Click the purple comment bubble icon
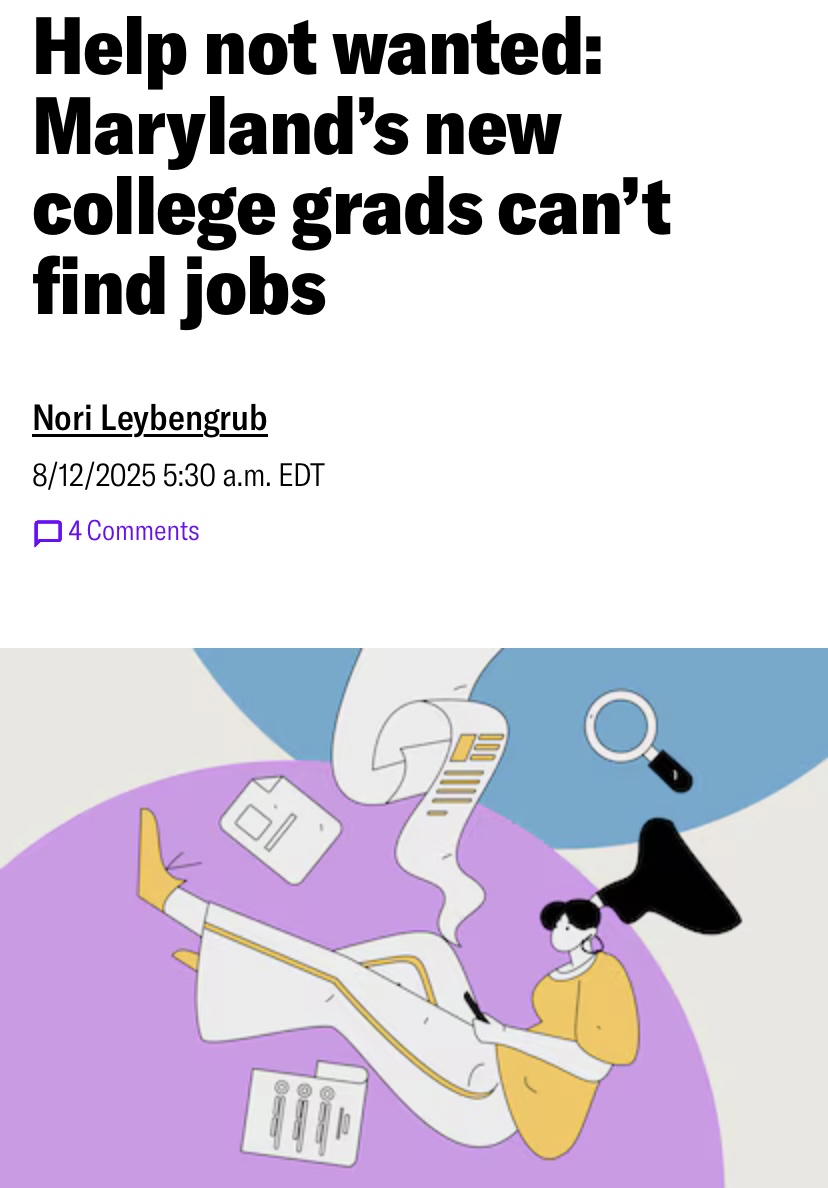The height and width of the screenshot is (1188, 828). click(47, 533)
